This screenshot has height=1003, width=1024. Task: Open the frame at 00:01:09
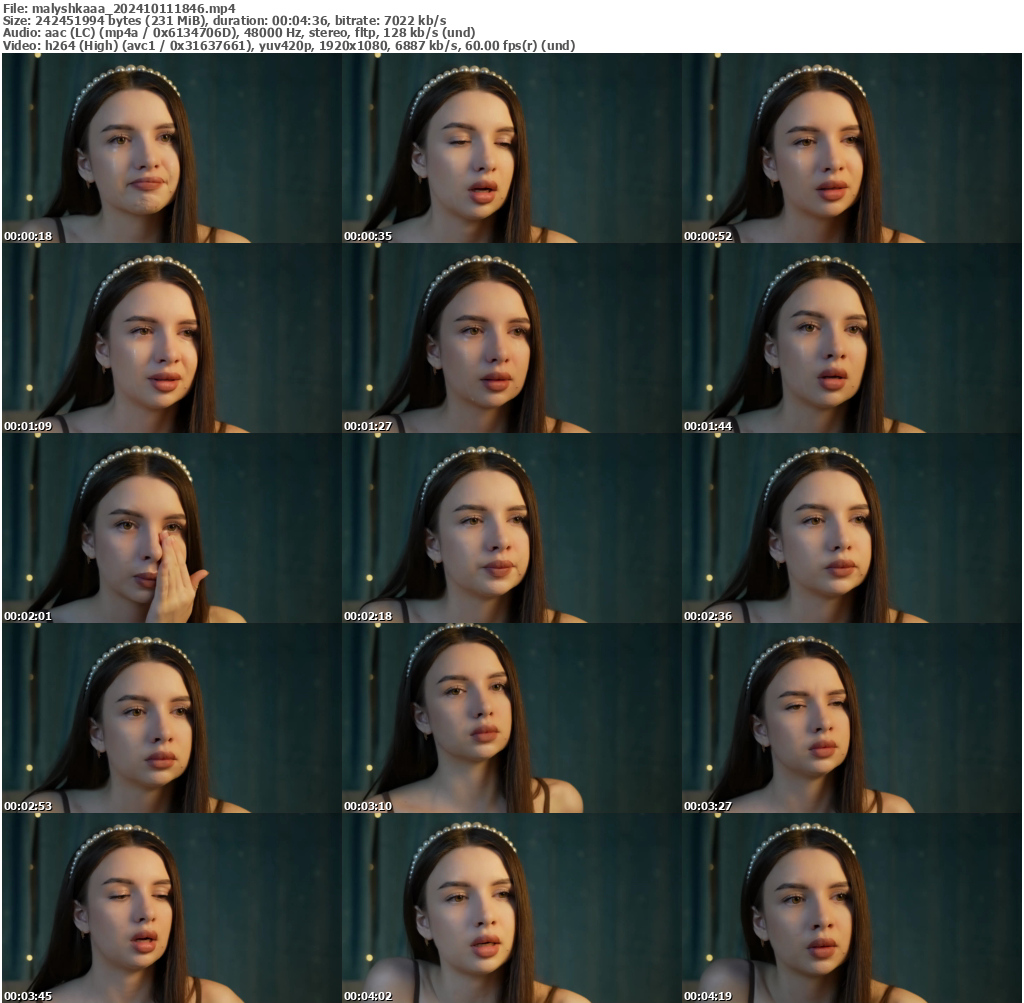(172, 339)
